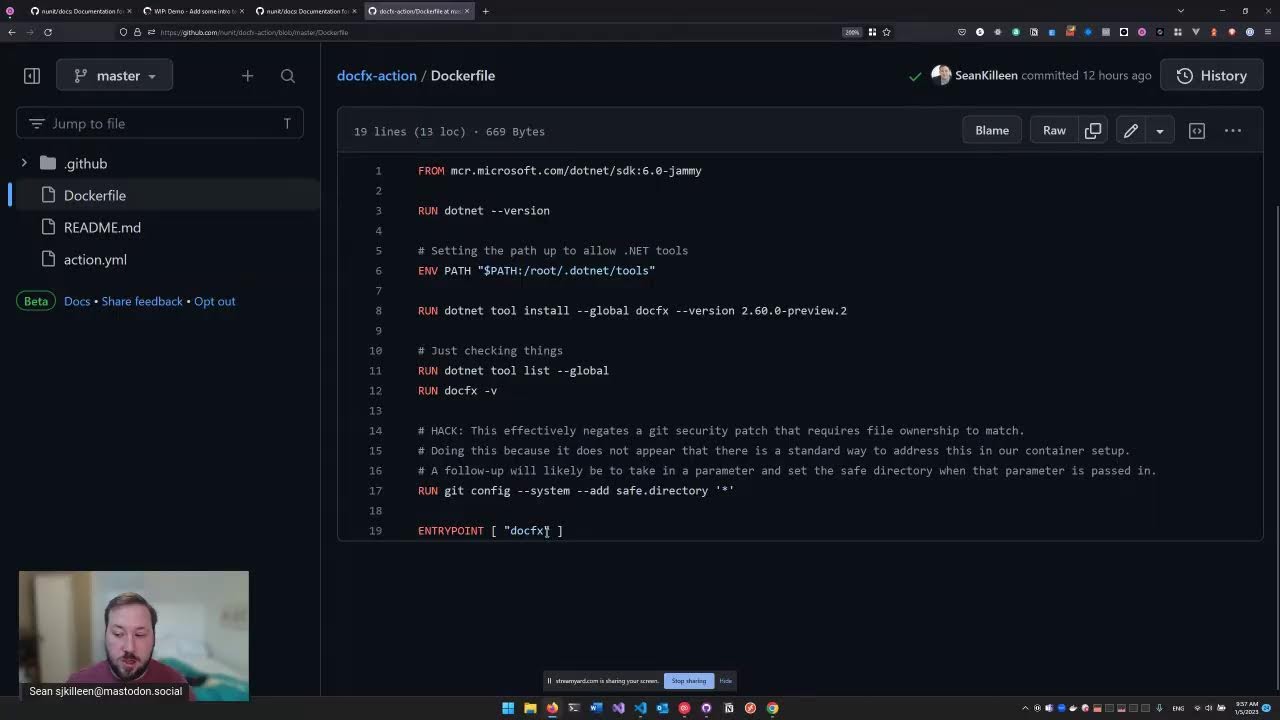This screenshot has width=1280, height=720.
Task: Collapse the file tree side panel
Action: [x=32, y=76]
